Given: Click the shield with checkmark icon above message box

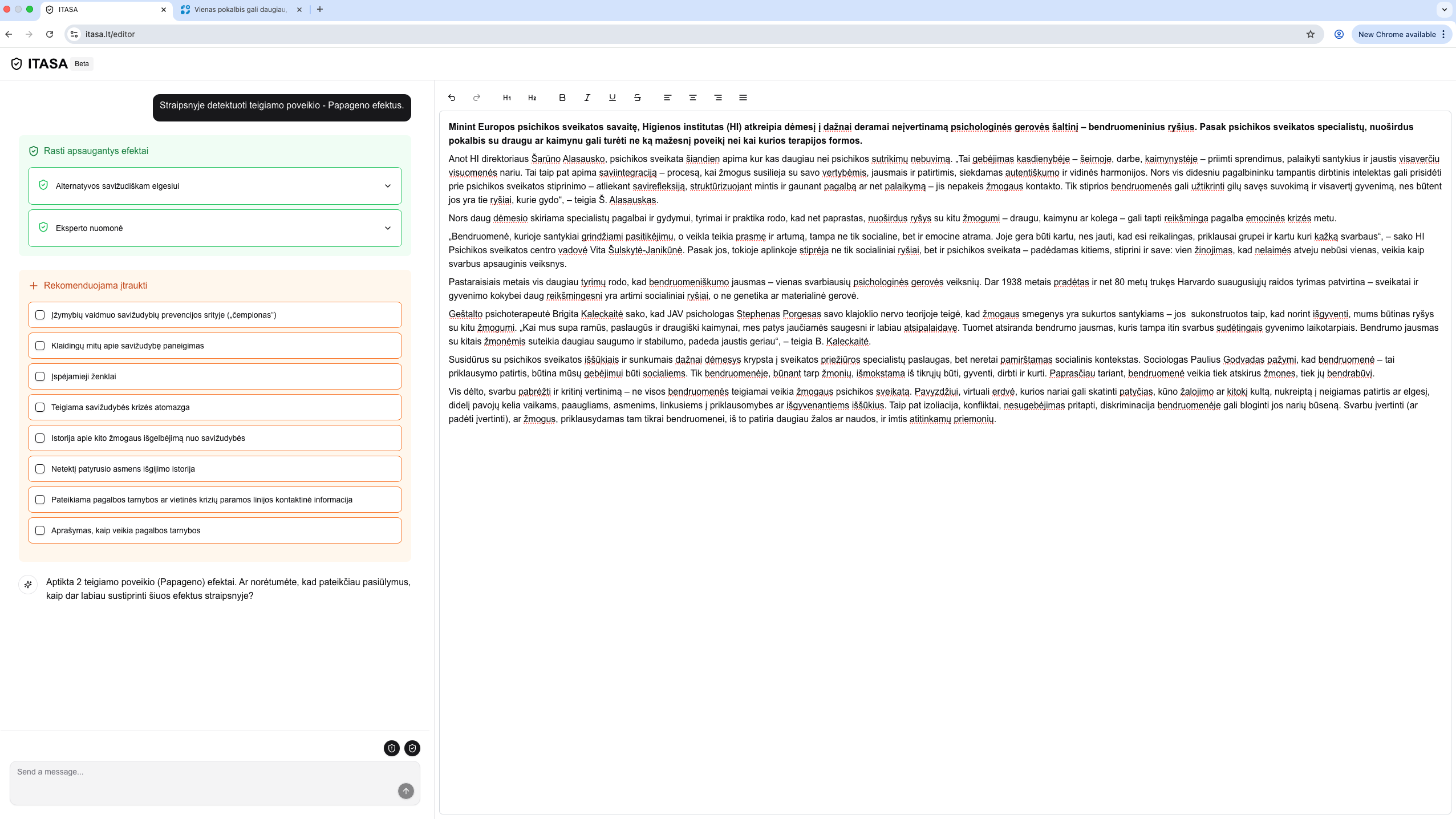Looking at the screenshot, I should point(412,748).
